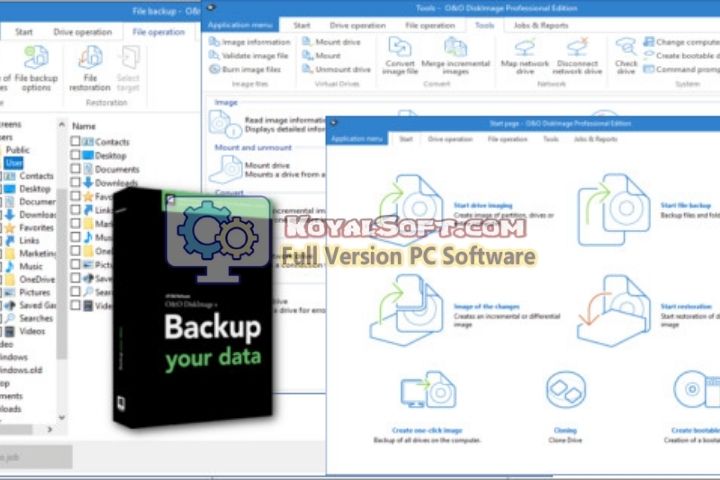Tick the Documents checkbox in Name list
Screen dimensions: 720x480
76,169
